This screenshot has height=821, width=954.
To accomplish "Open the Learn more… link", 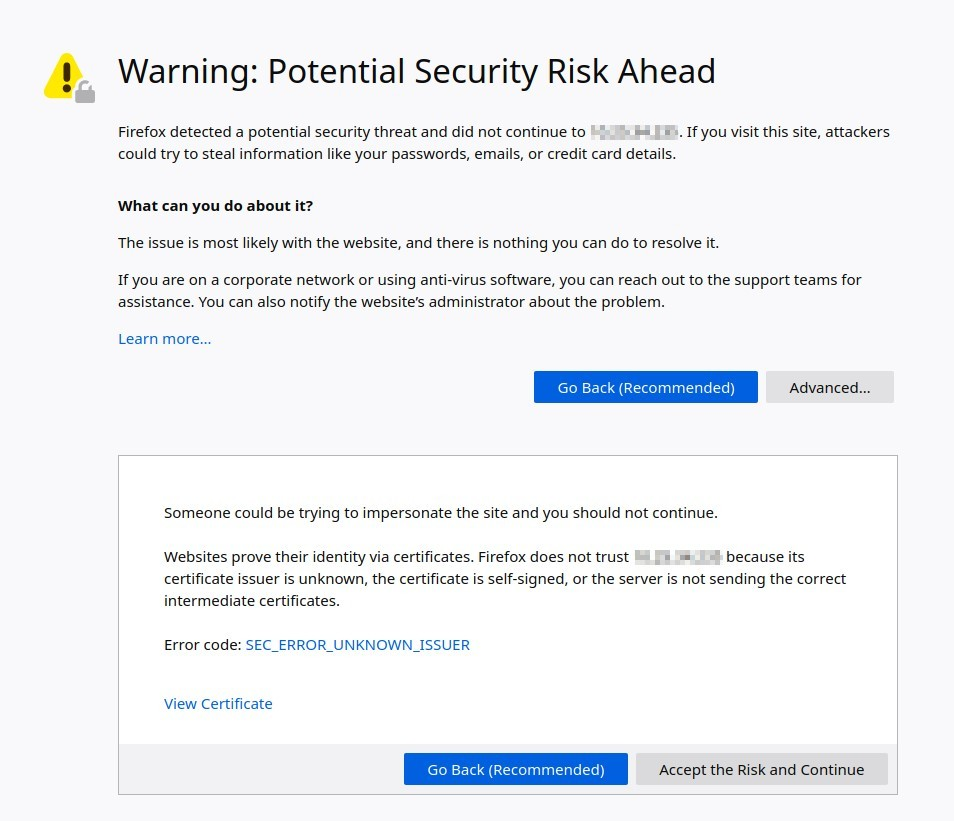I will coord(164,339).
